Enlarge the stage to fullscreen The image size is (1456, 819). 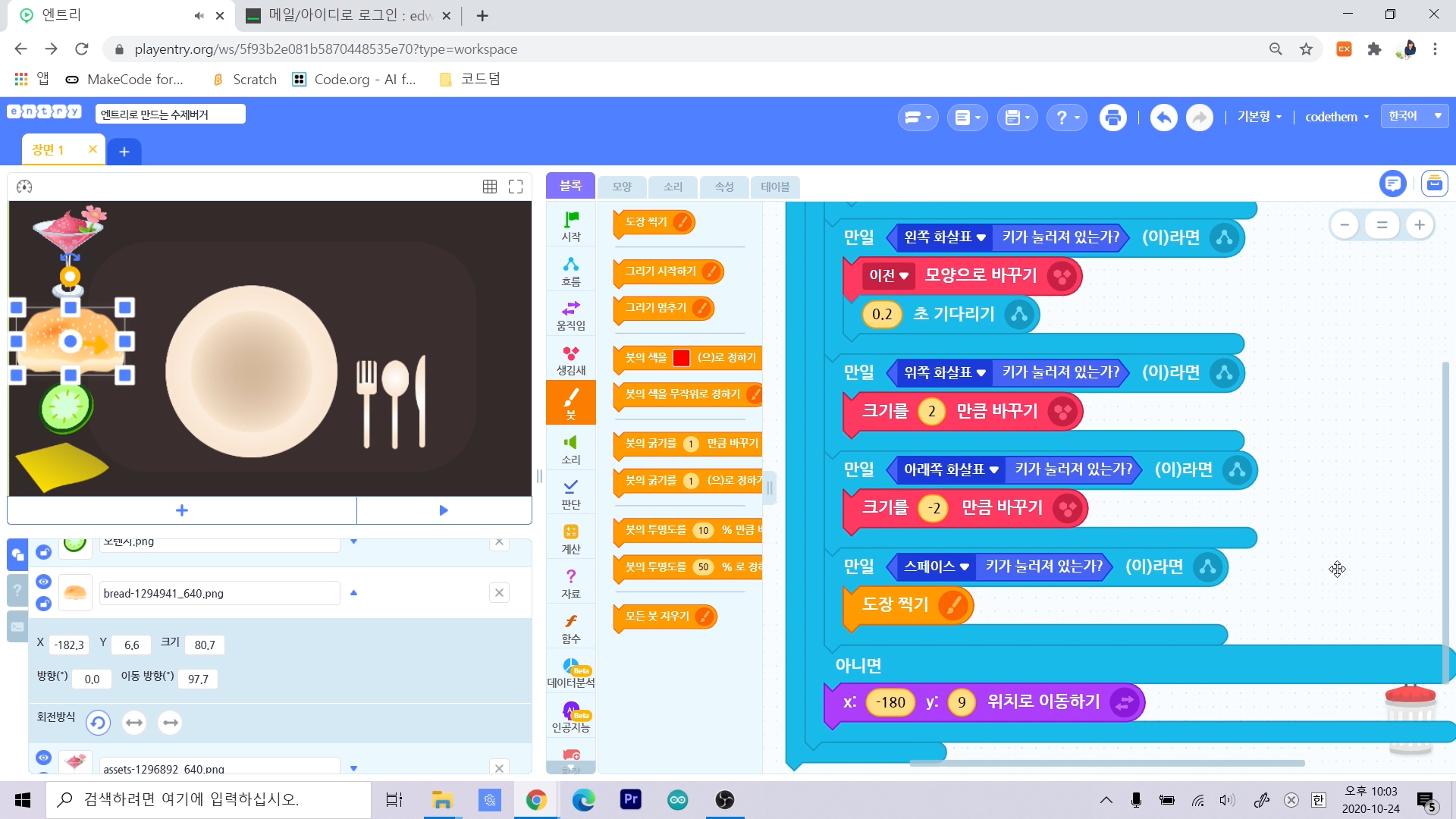pos(516,187)
